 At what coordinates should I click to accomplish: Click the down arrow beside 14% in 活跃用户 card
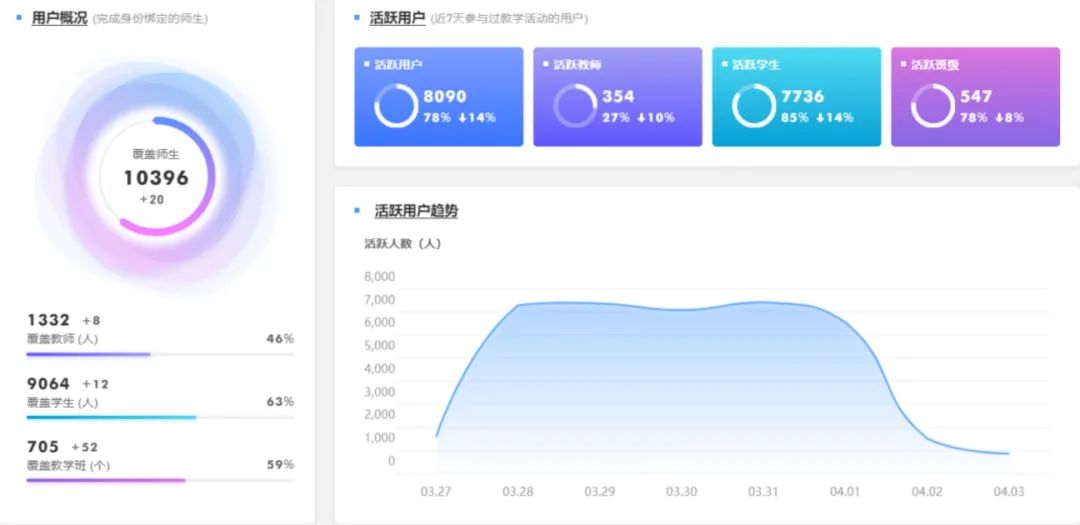click(463, 118)
